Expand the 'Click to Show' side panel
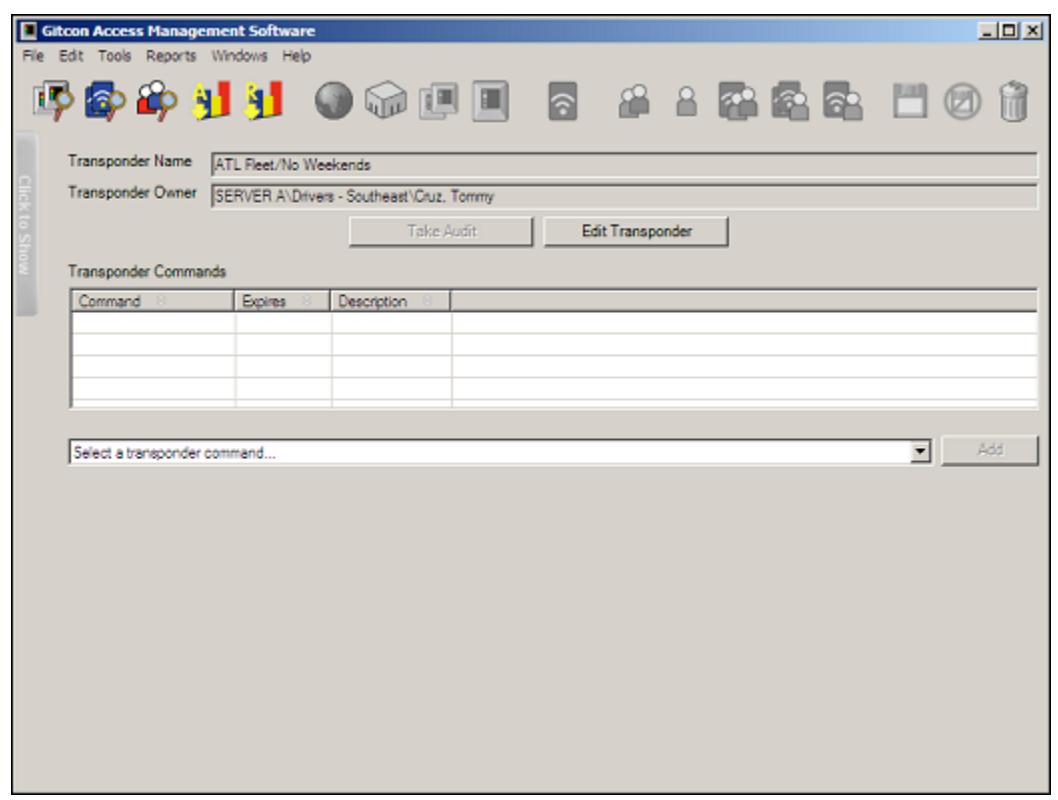1058x800 pixels. [25, 225]
